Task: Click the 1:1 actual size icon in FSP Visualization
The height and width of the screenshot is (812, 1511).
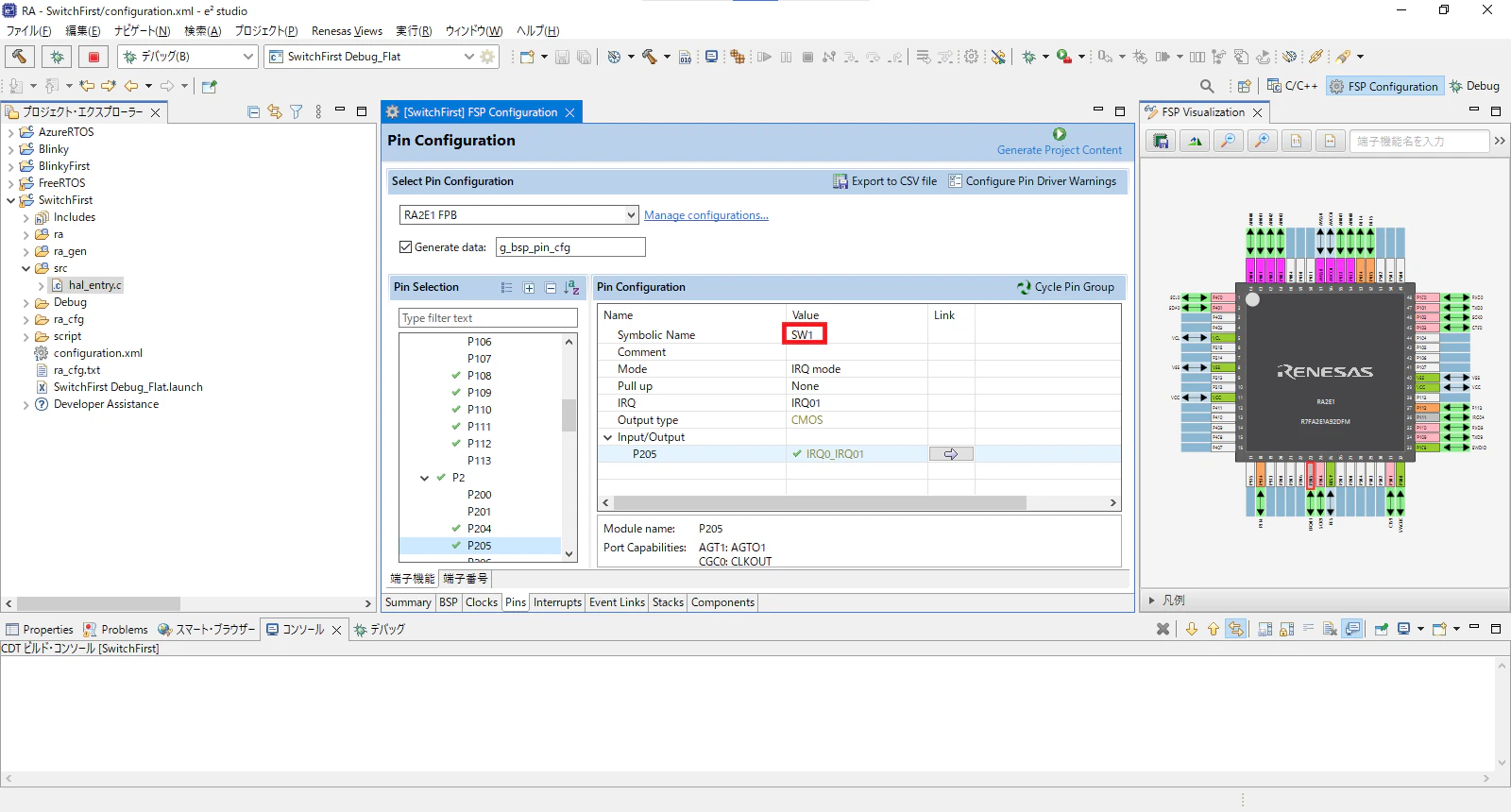Action: point(1296,141)
